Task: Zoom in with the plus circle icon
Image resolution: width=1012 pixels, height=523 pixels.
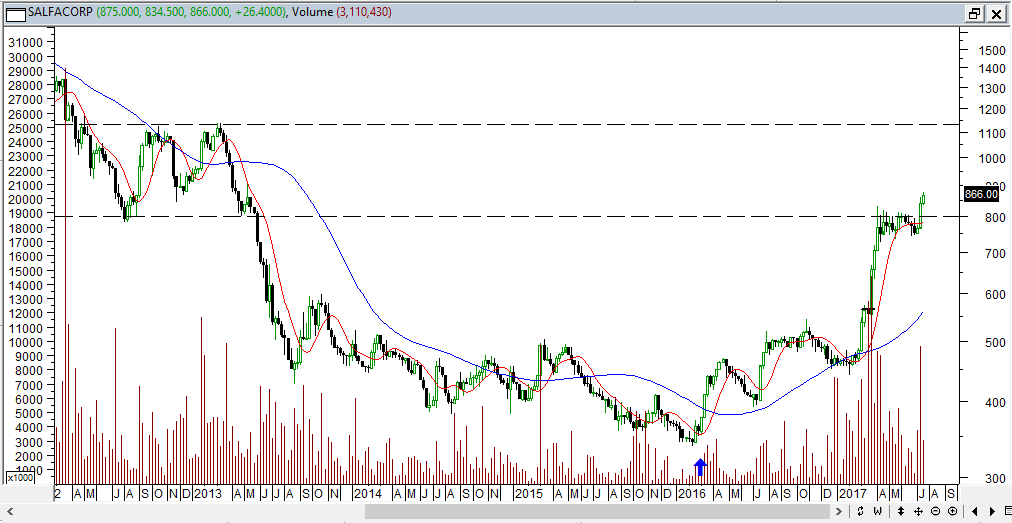Action: click(953, 511)
